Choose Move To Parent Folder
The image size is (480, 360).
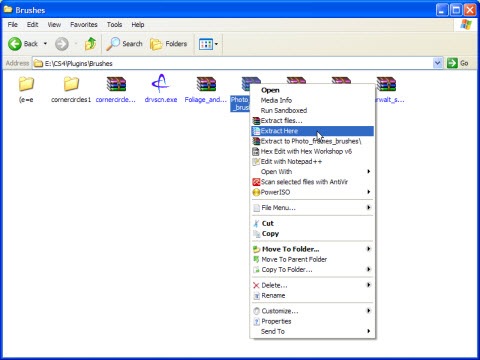coord(312,259)
